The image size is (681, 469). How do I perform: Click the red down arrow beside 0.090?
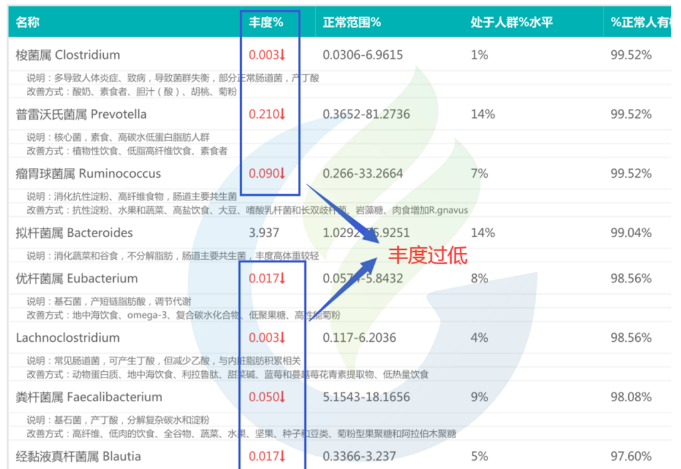(x=282, y=173)
